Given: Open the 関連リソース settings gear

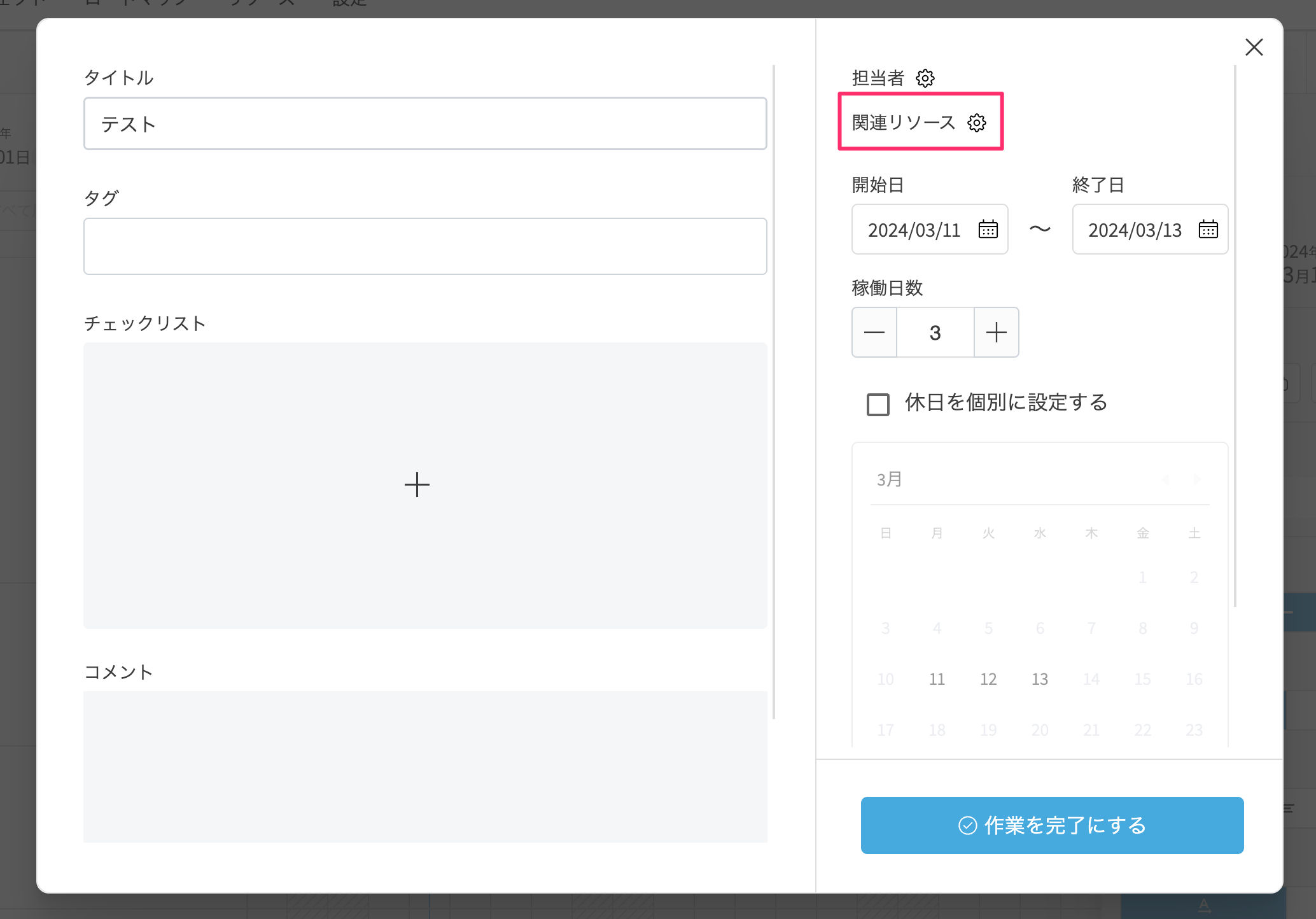Looking at the screenshot, I should [976, 123].
